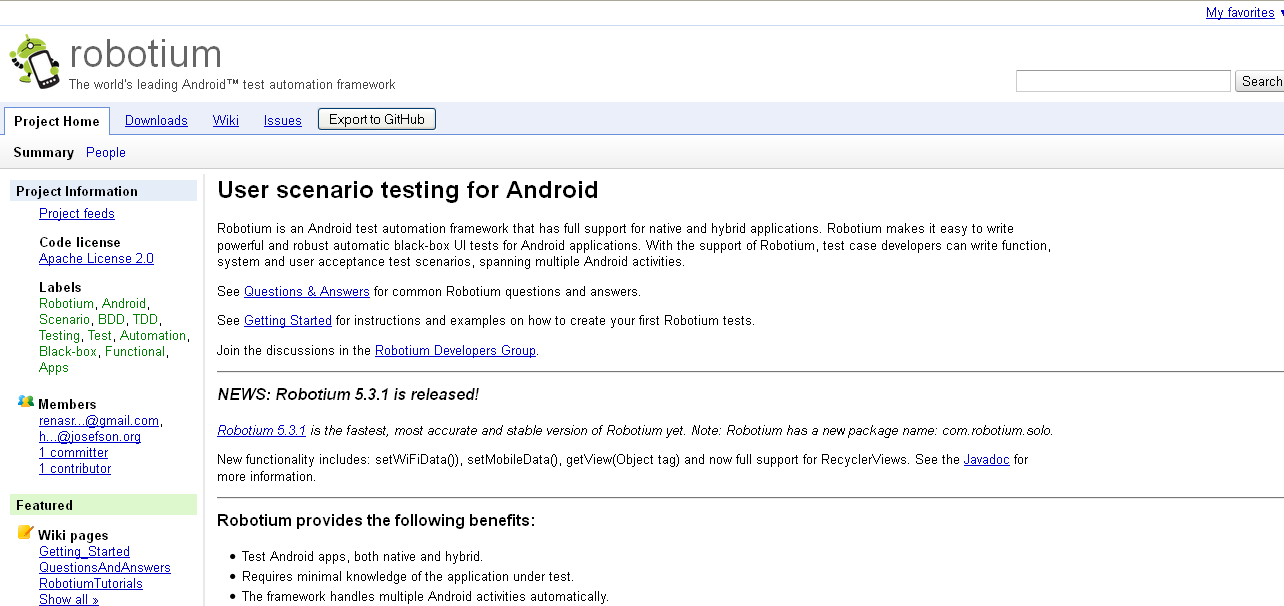Click the Robotium robot logo

[x=34, y=62]
